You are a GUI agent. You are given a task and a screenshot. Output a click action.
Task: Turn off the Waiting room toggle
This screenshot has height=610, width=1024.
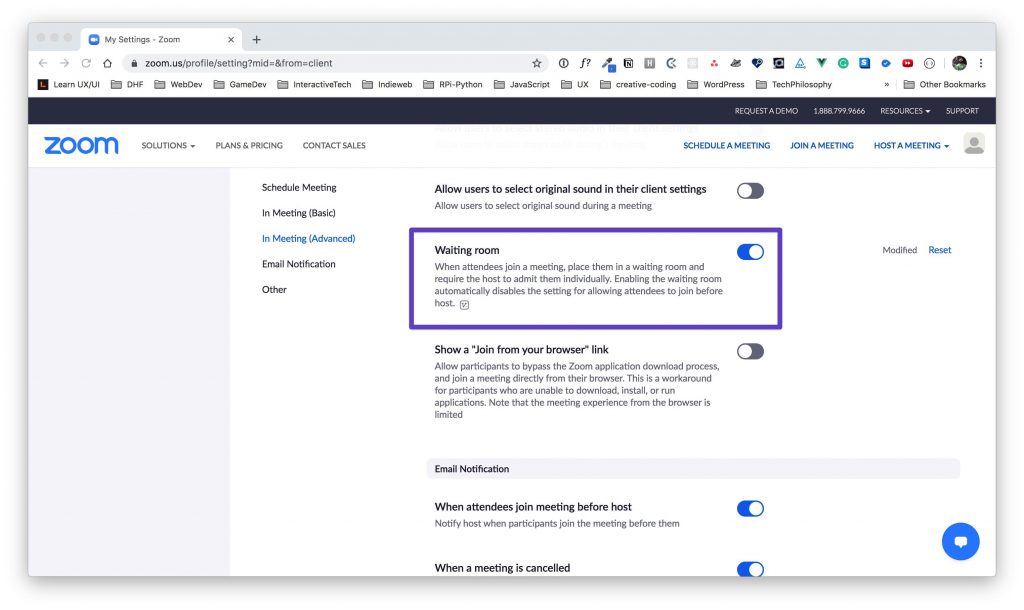(750, 251)
